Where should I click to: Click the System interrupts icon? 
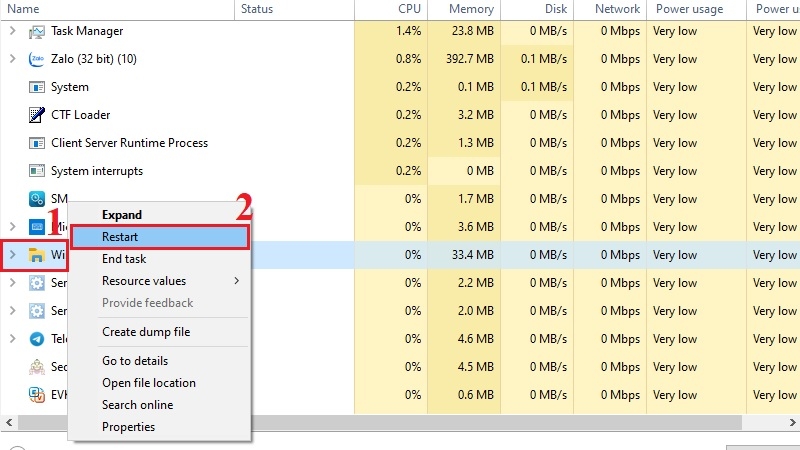(37, 171)
